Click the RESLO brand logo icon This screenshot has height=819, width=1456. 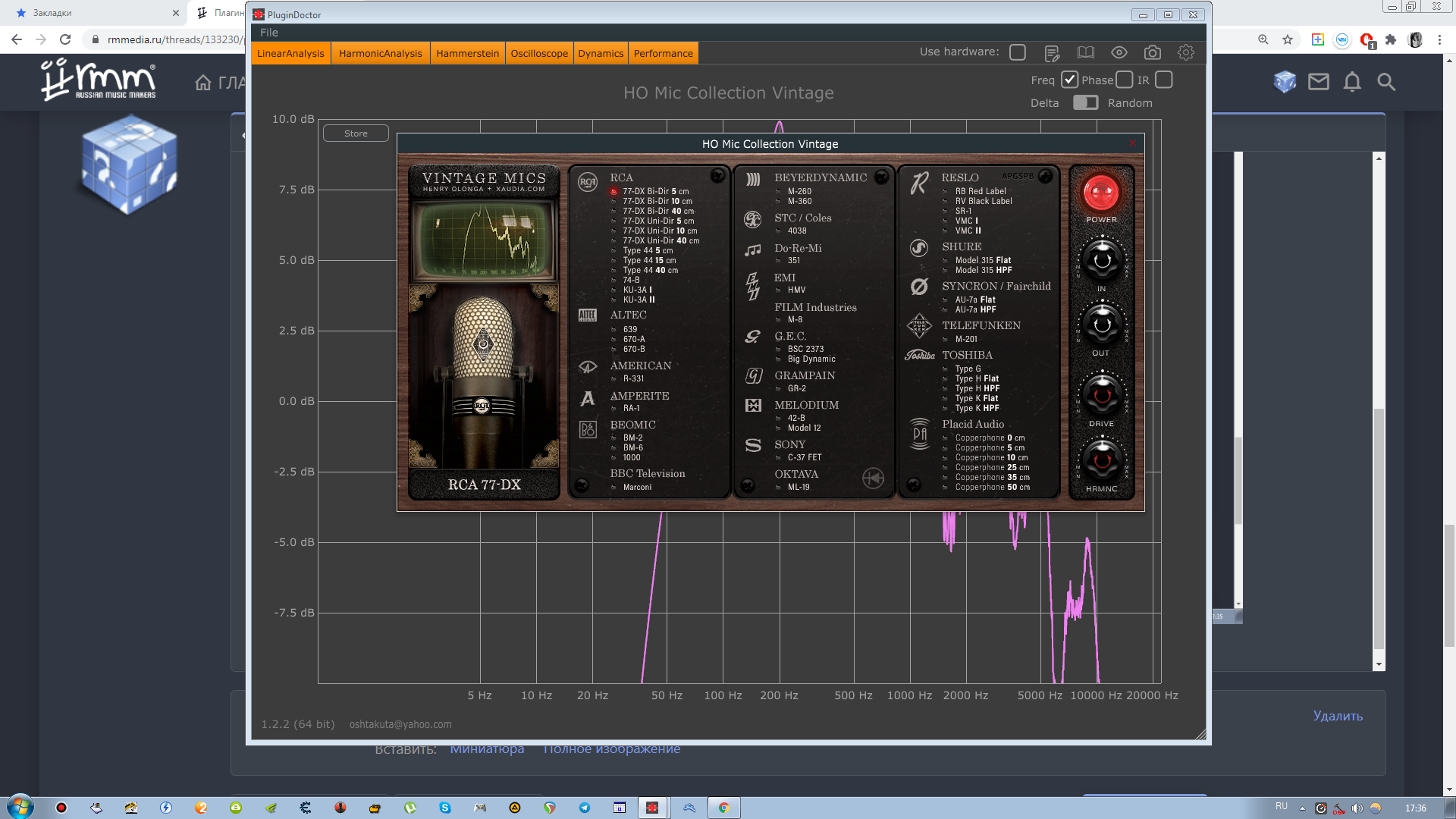919,182
